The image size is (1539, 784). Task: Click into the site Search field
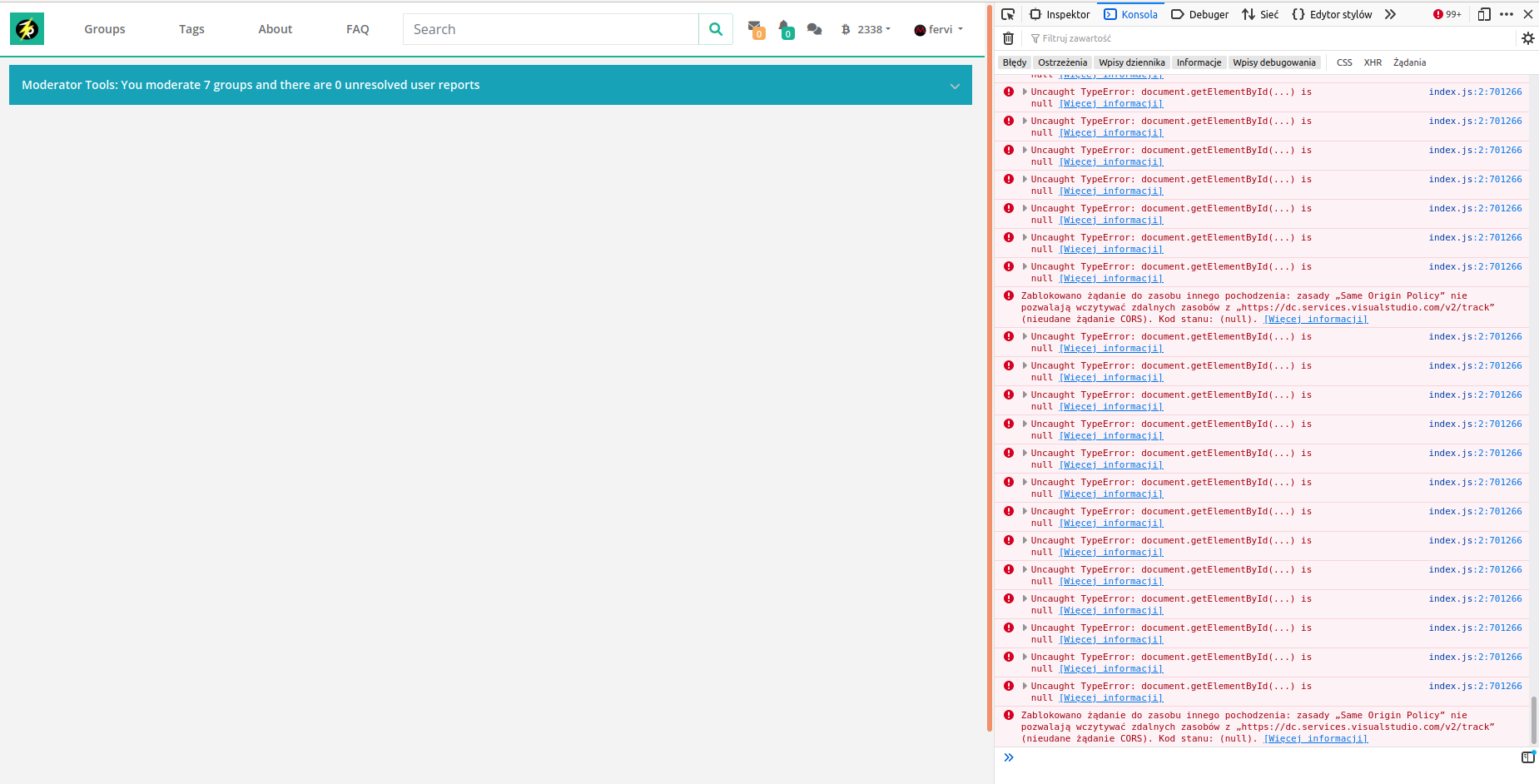point(551,29)
